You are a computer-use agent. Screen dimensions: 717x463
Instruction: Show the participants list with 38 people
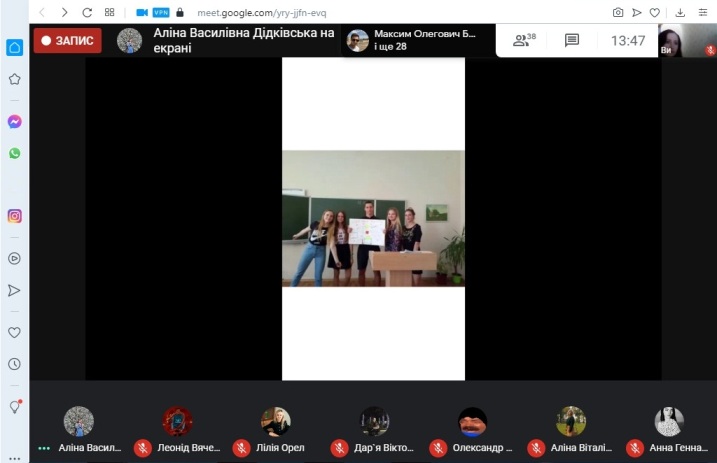524,40
